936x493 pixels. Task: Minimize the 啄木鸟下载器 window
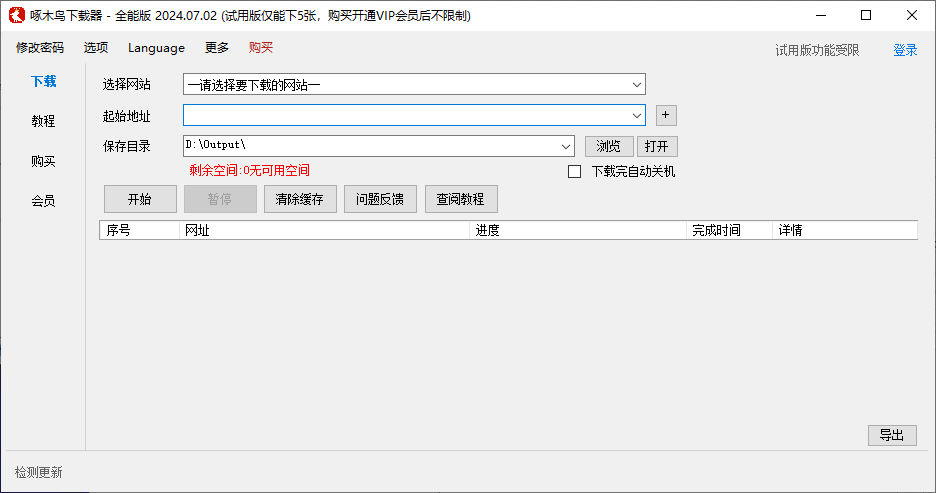click(x=821, y=16)
